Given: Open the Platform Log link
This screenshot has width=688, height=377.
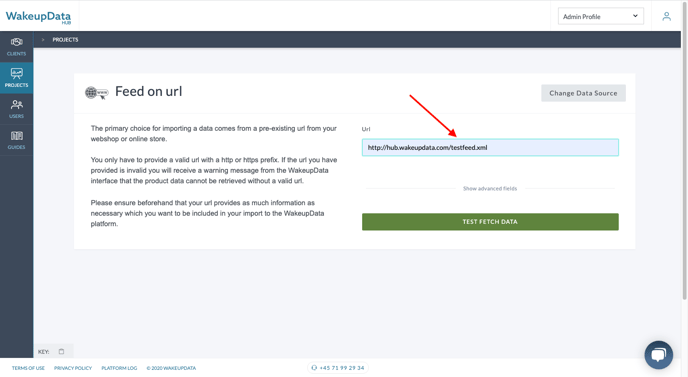Looking at the screenshot, I should (119, 368).
